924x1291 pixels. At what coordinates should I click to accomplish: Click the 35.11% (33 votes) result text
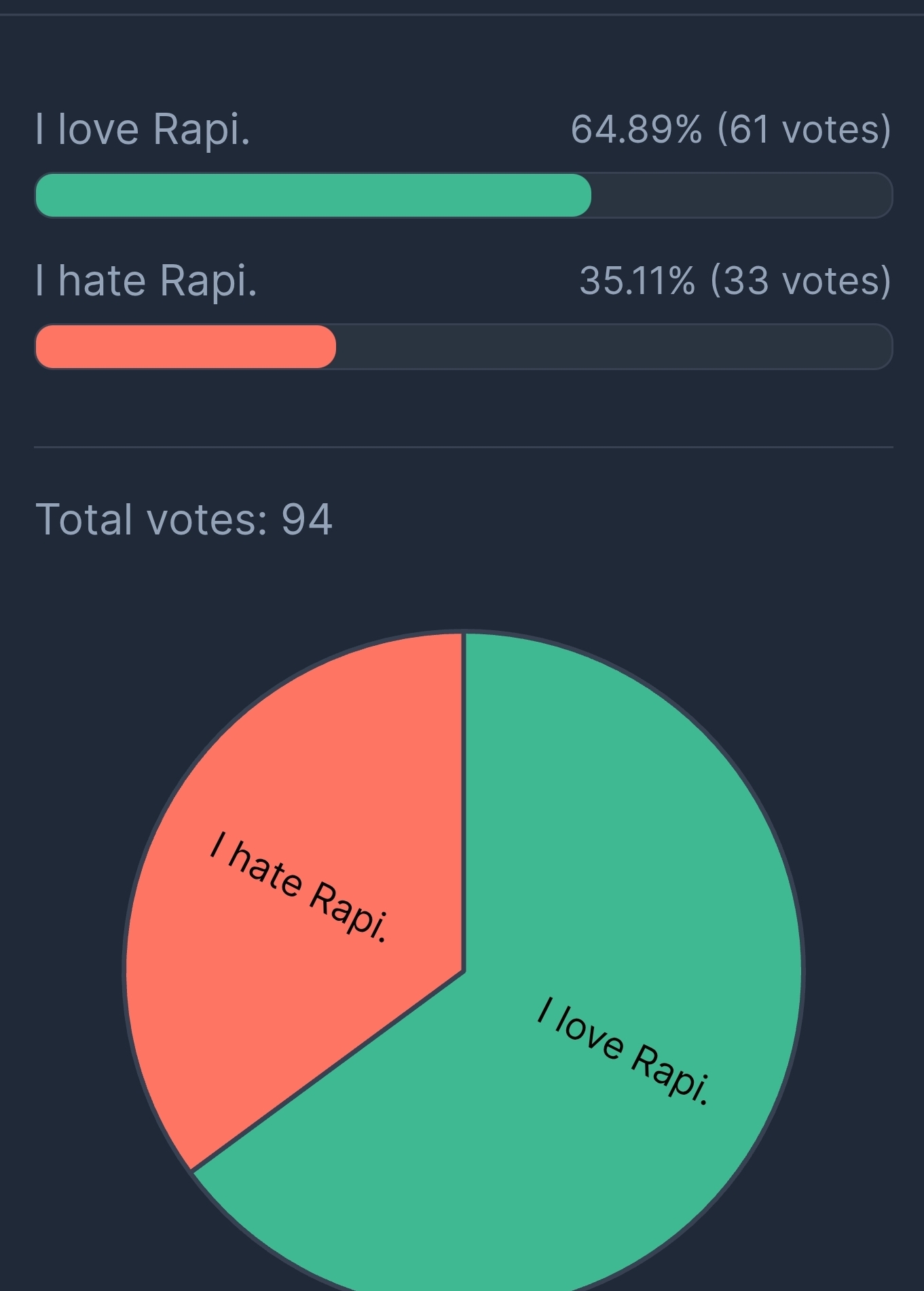tap(735, 280)
